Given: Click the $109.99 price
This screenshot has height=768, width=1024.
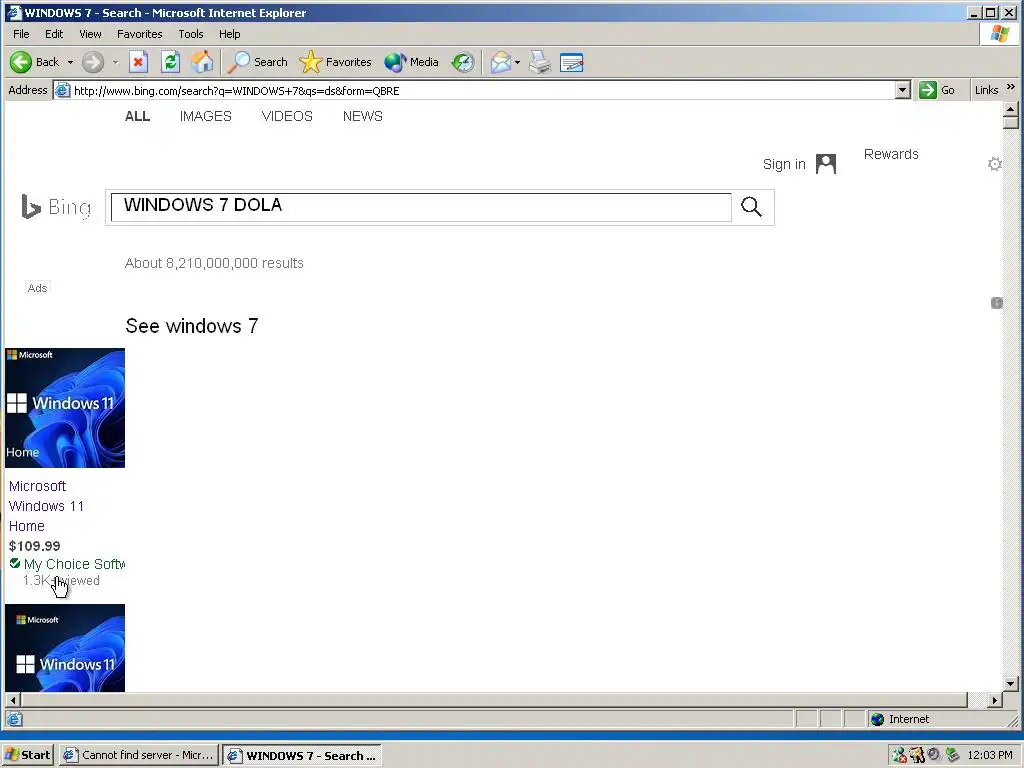Looking at the screenshot, I should (35, 546).
